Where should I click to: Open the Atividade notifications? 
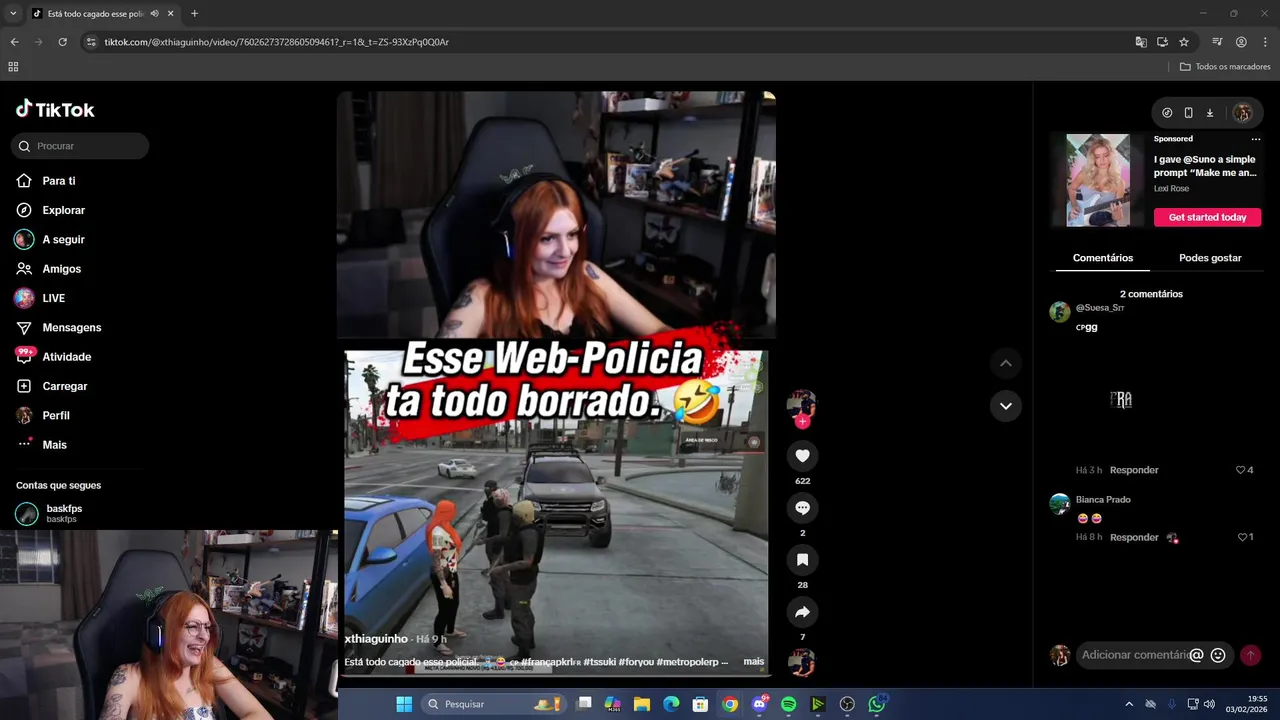[x=65, y=357]
